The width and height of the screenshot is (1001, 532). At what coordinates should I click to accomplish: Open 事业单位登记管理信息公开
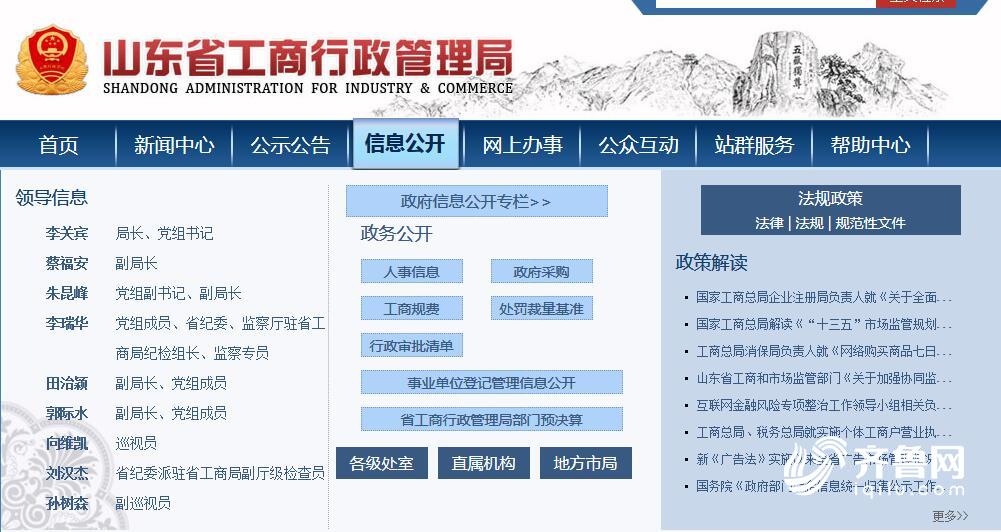(492, 383)
